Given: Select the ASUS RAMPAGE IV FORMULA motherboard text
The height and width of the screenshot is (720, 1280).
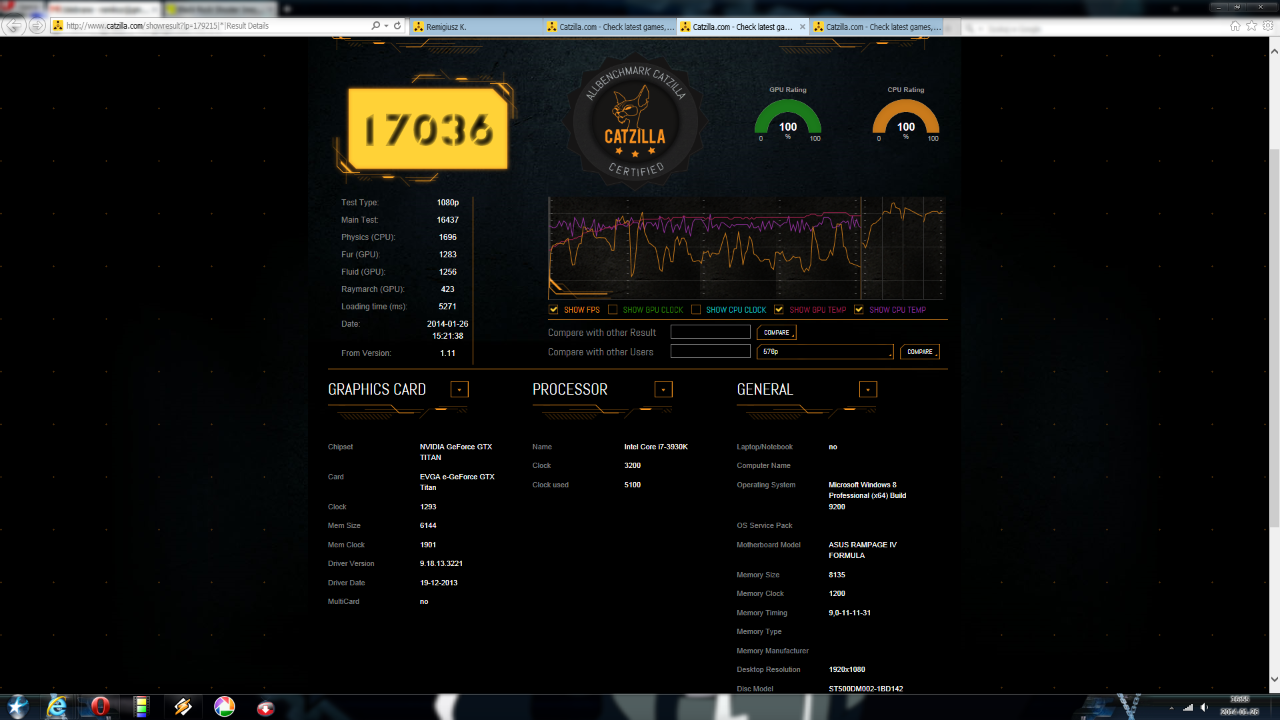Looking at the screenshot, I should point(863,550).
